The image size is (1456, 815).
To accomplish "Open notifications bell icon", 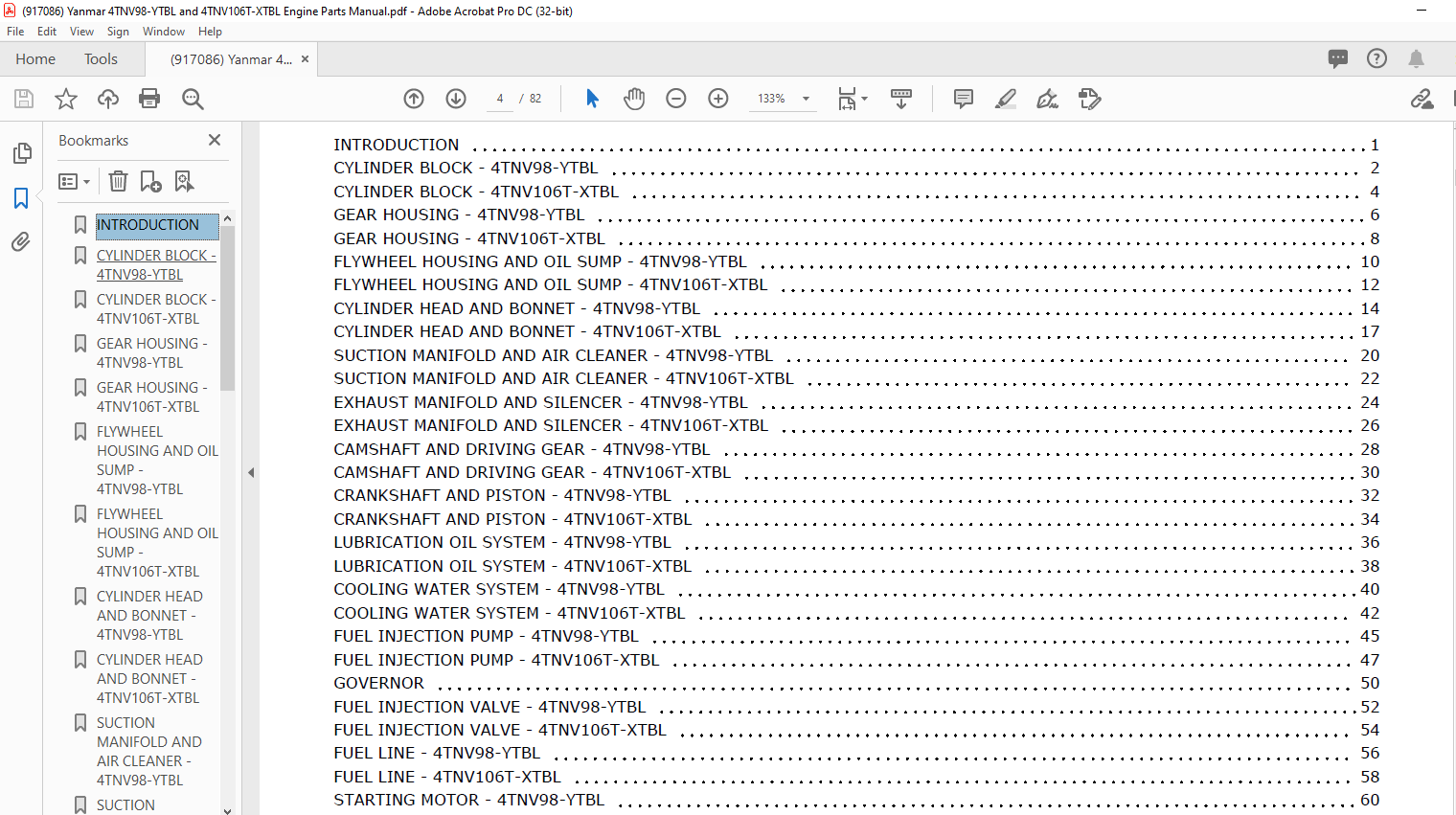I will point(1416,58).
